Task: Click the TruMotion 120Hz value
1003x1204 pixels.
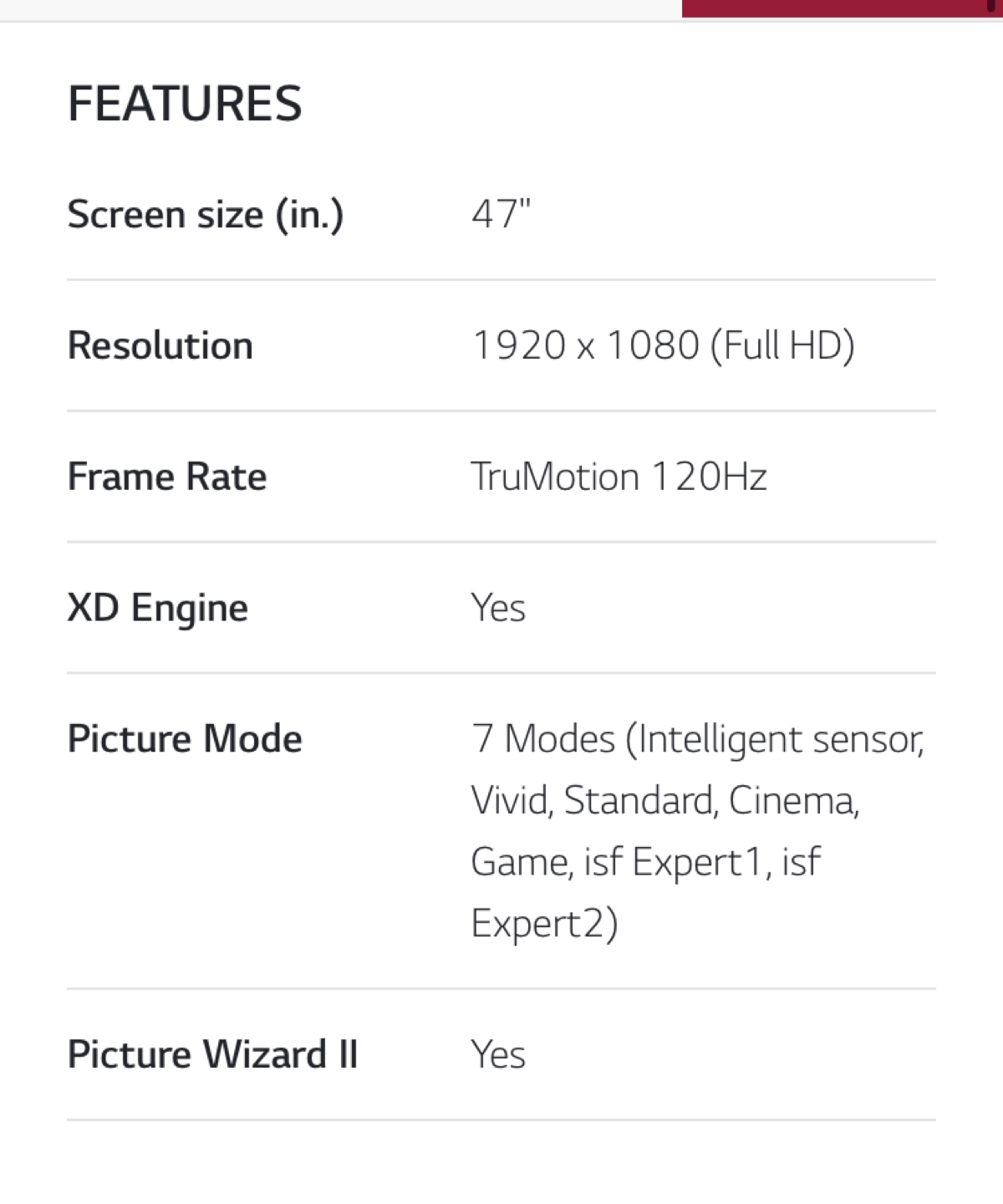Action: click(619, 477)
